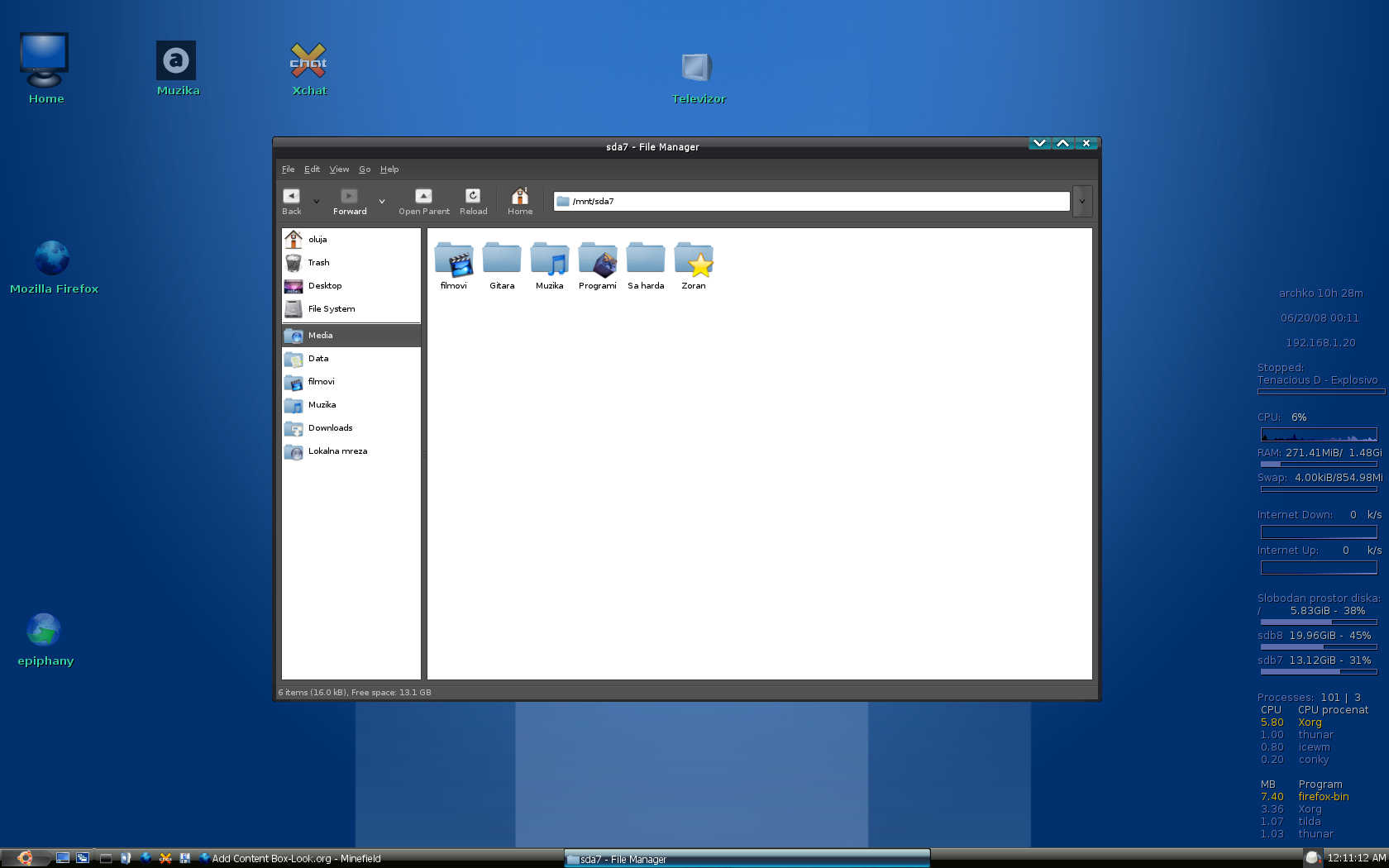Open the Forward history dropdown arrow
Viewport: 1389px width, 868px height.
point(382,201)
